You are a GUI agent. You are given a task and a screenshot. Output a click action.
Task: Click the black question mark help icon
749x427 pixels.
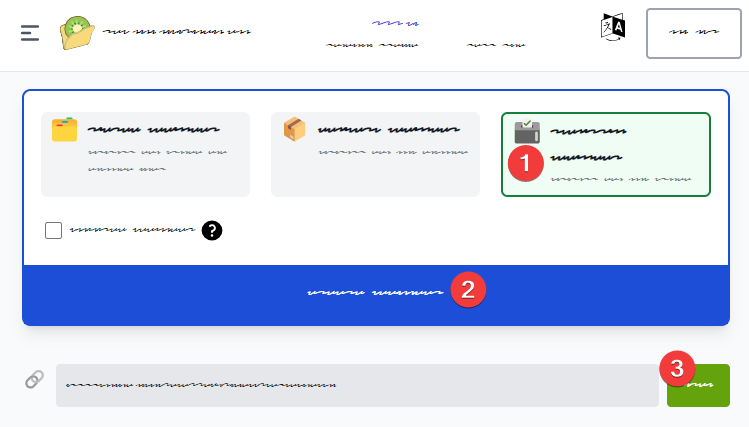[212, 230]
